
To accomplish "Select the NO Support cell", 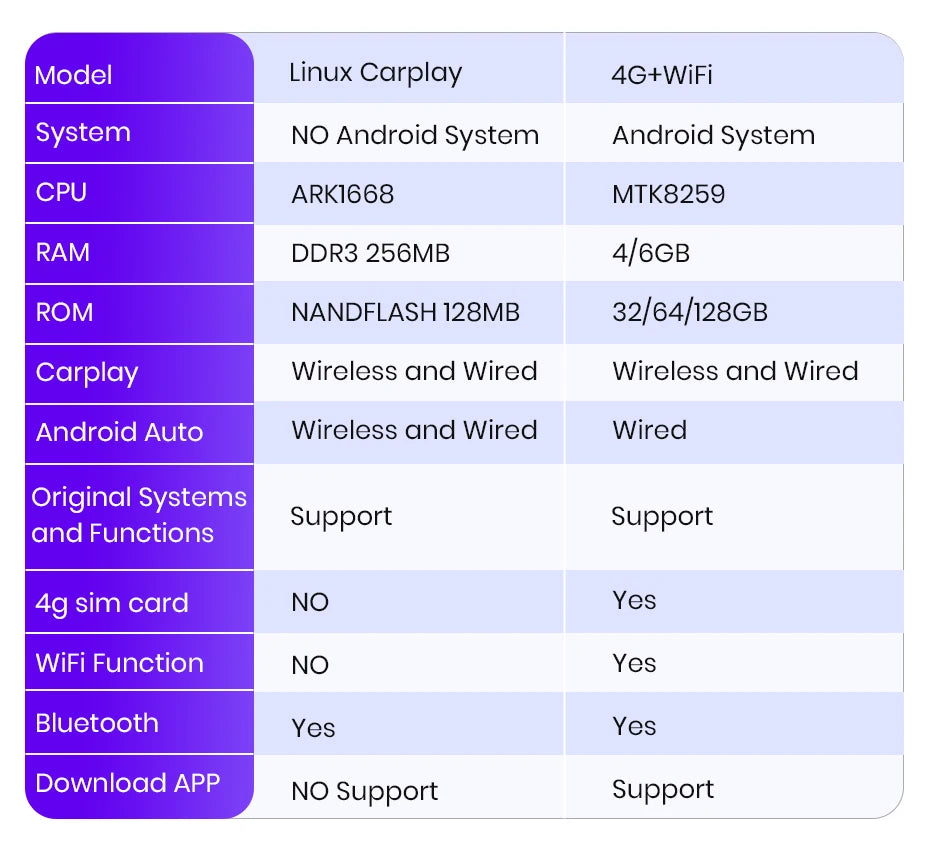I will [364, 791].
